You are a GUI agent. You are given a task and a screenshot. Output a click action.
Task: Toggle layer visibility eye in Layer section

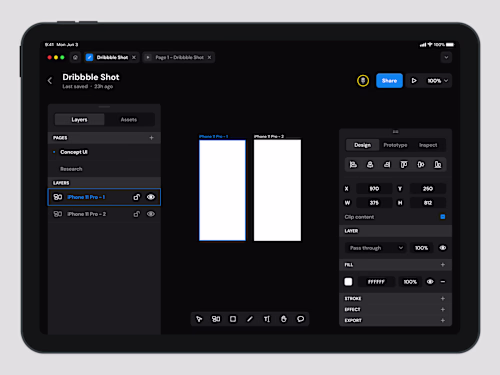pos(443,248)
